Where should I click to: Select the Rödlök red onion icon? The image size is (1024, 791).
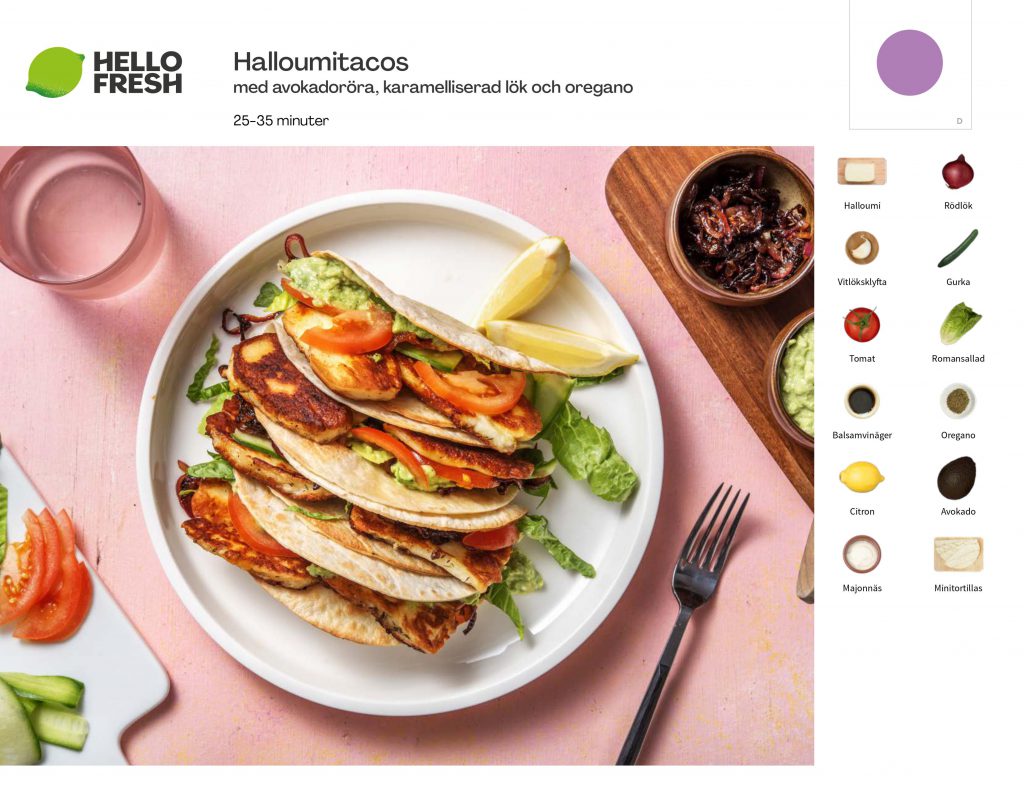coord(957,172)
